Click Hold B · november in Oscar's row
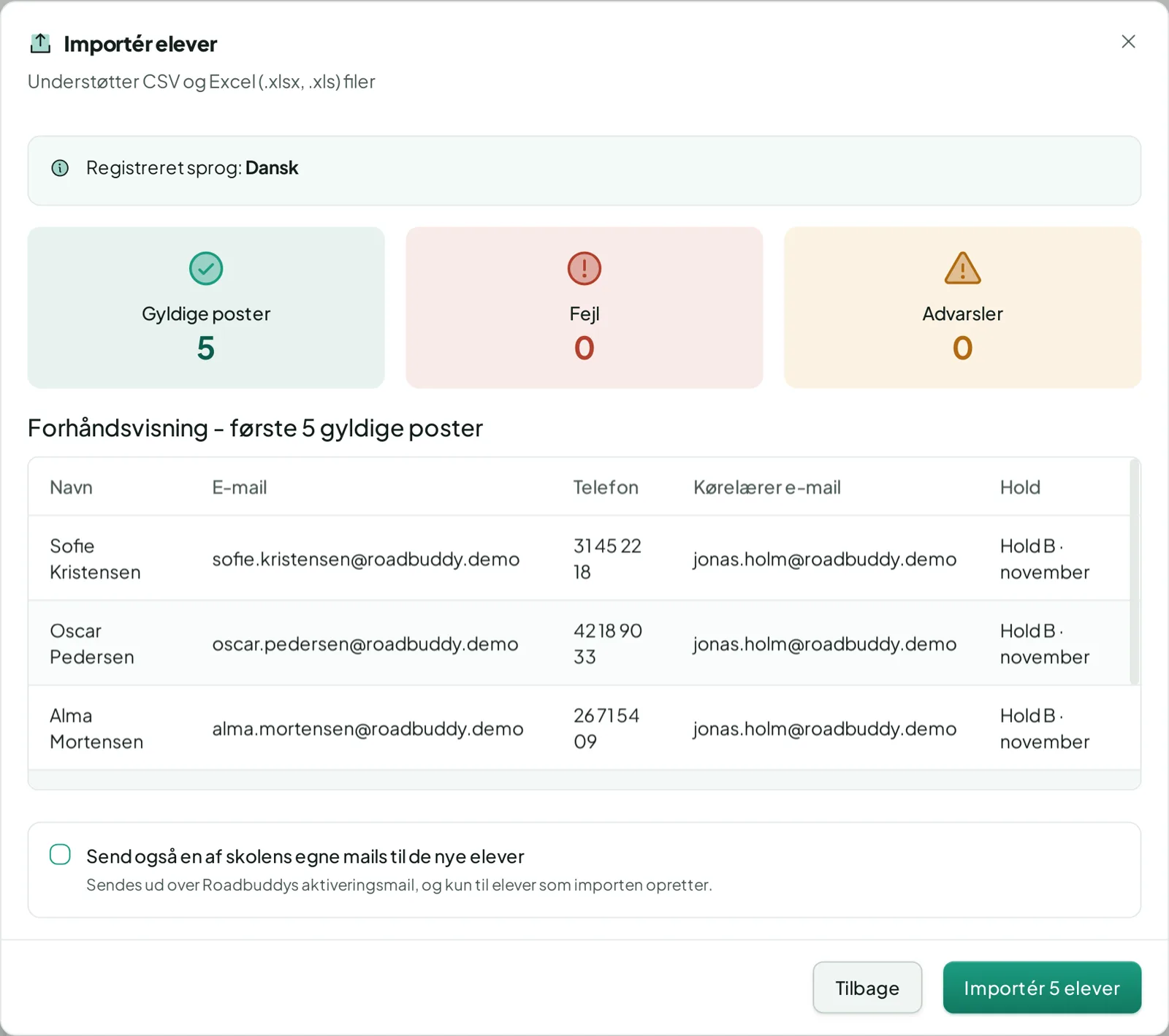 coord(1045,644)
